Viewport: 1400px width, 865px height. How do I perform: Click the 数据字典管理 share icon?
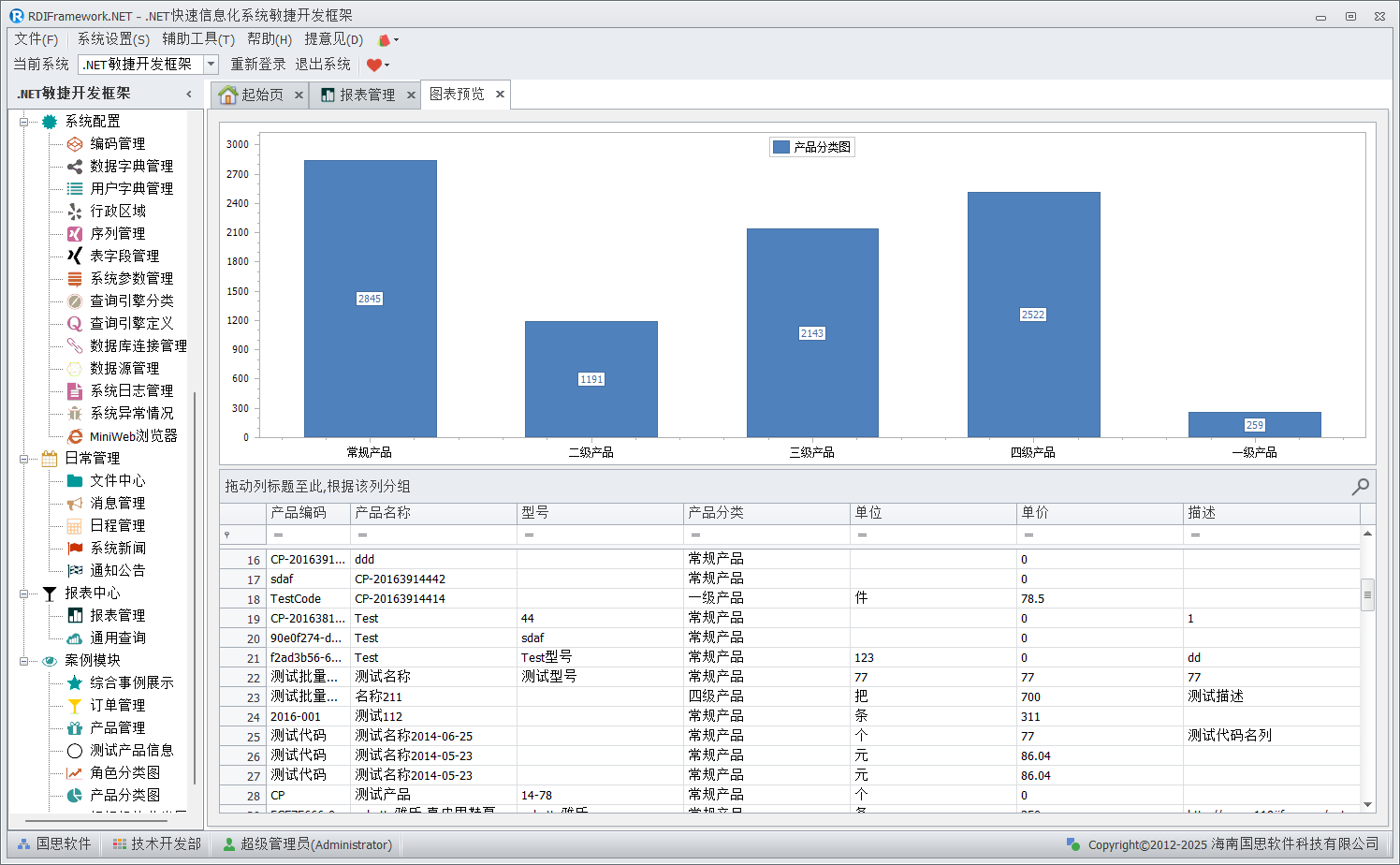tap(75, 167)
